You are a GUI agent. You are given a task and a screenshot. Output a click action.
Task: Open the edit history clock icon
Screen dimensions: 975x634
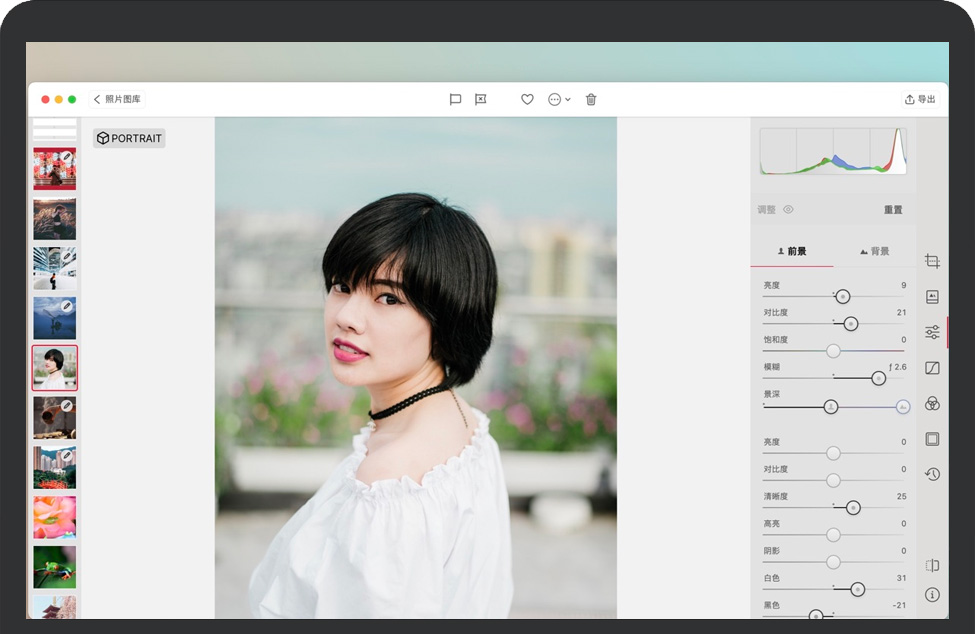click(x=932, y=474)
